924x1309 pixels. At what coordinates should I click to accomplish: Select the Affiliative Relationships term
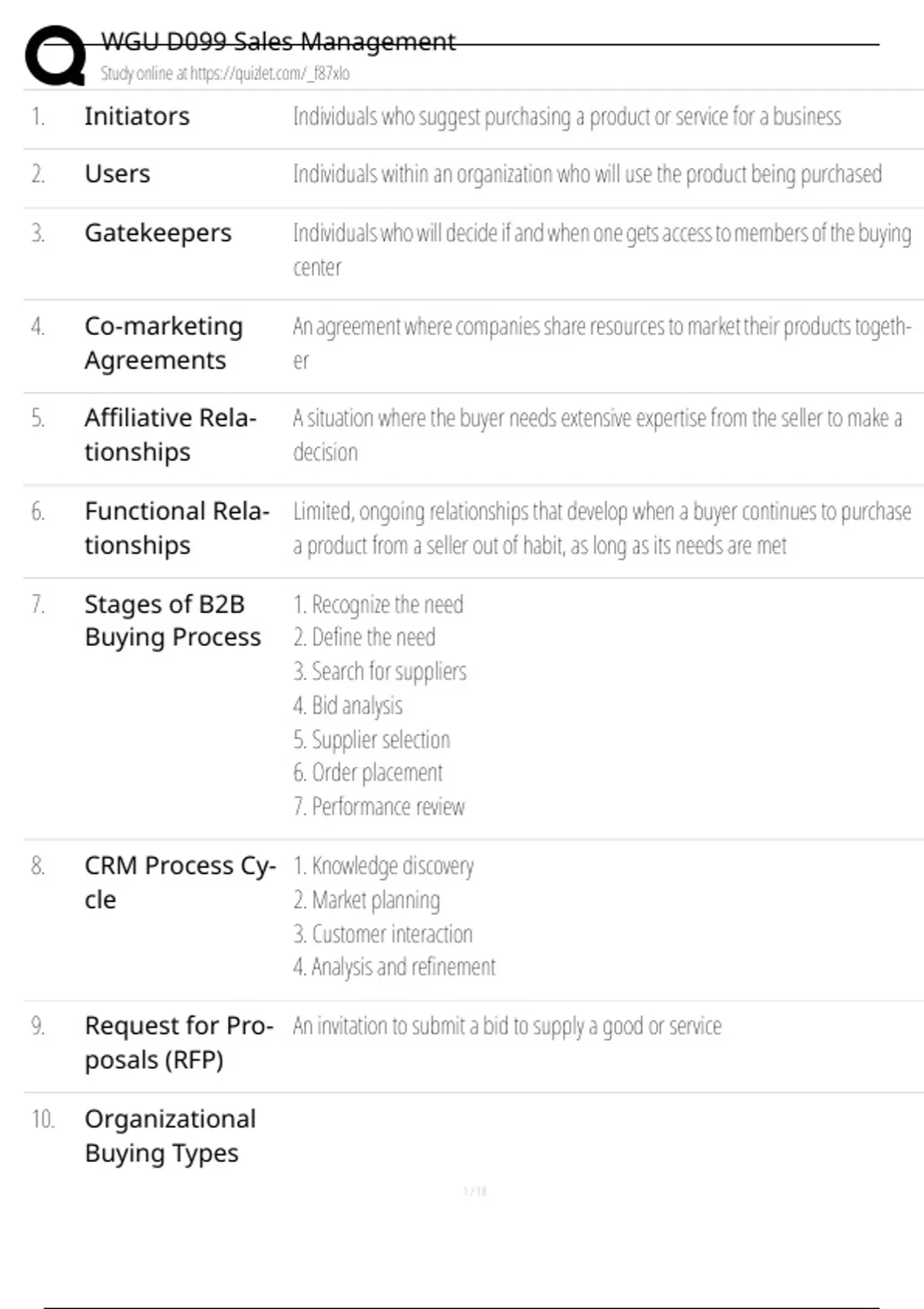pos(169,434)
